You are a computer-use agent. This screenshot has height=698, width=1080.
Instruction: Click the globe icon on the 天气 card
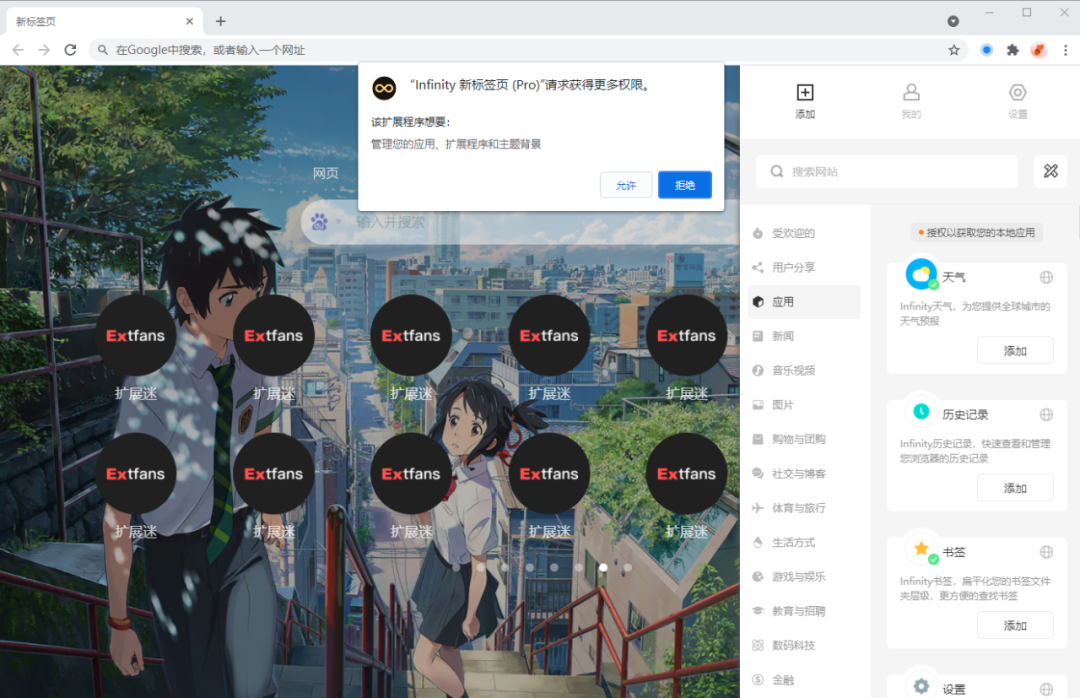[1046, 277]
